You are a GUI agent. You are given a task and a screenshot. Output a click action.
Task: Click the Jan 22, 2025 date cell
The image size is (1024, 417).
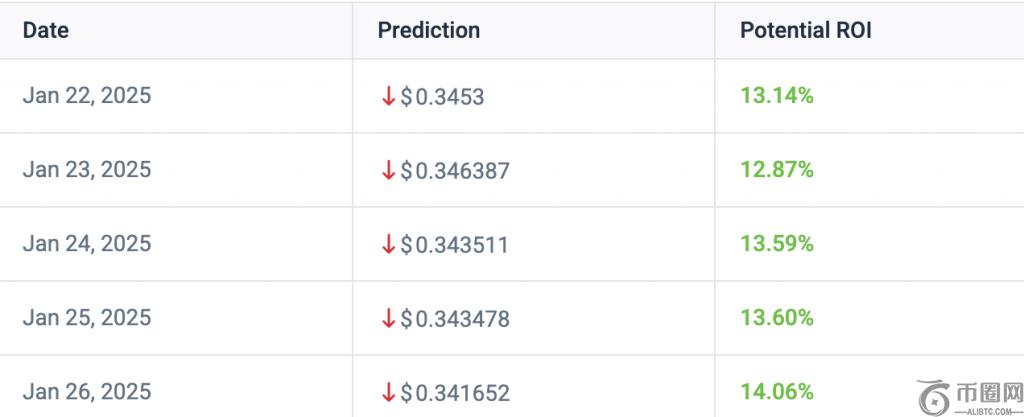click(x=87, y=96)
